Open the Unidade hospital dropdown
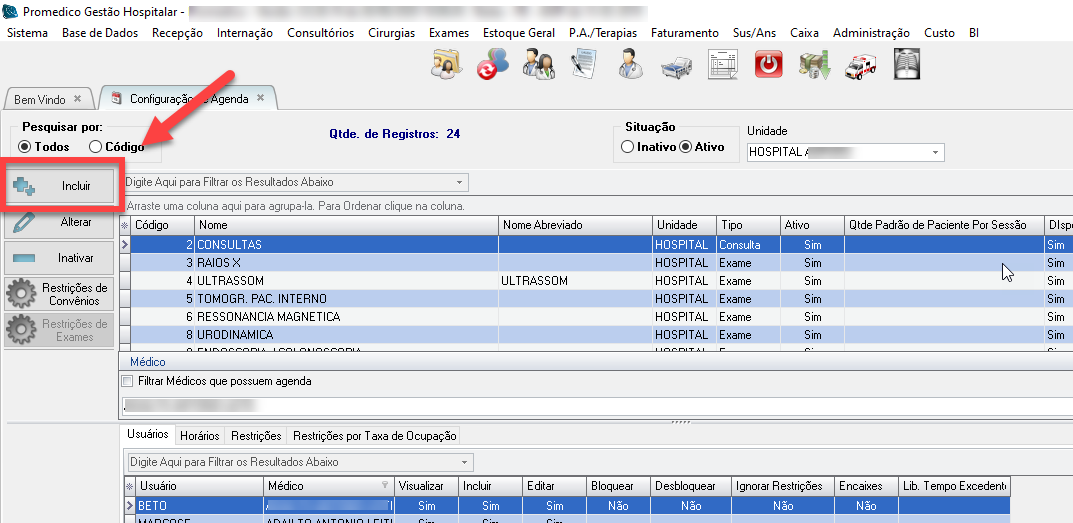1073x523 pixels. pos(936,153)
